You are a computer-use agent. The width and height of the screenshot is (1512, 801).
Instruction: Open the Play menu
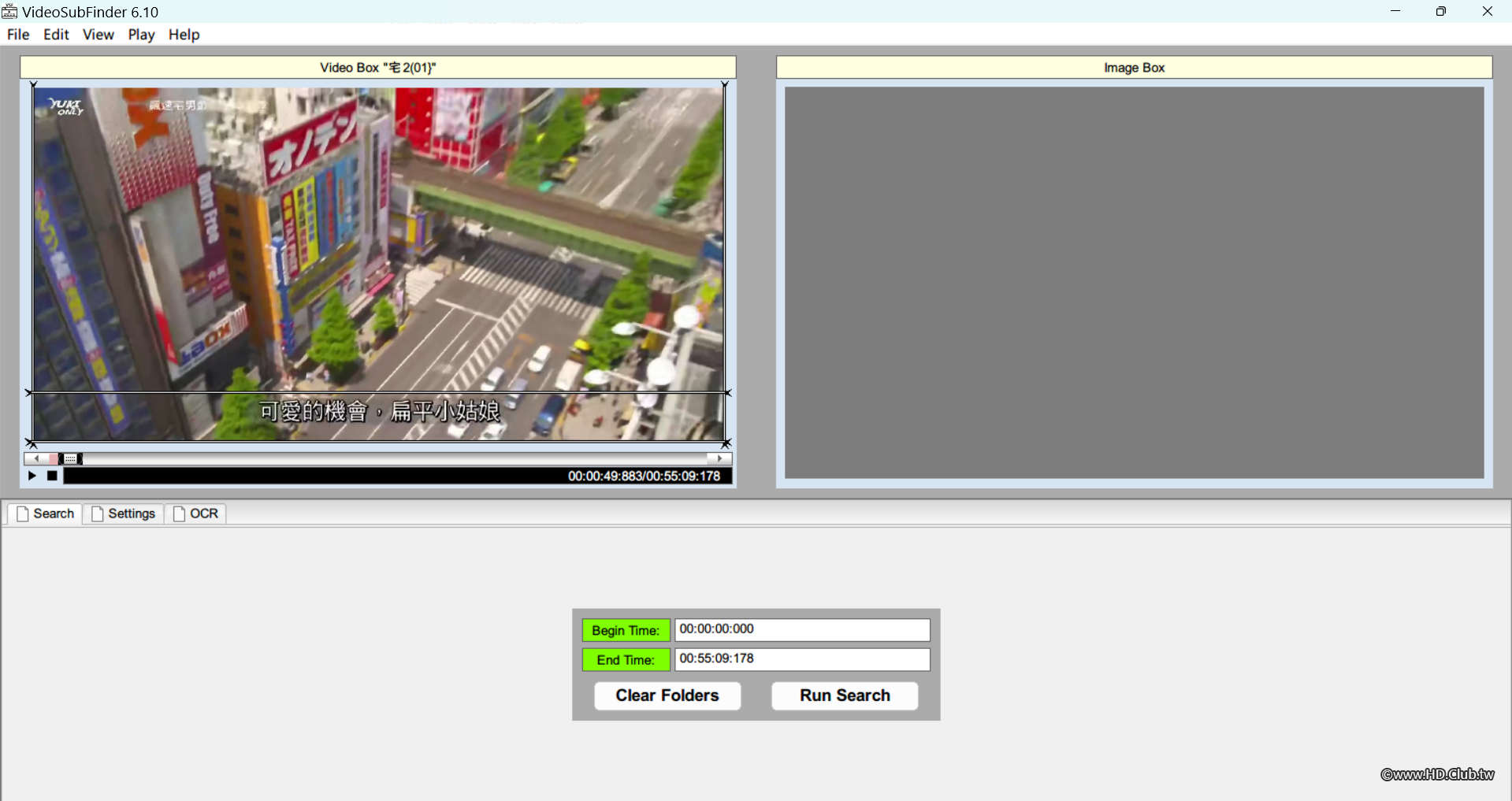(141, 35)
